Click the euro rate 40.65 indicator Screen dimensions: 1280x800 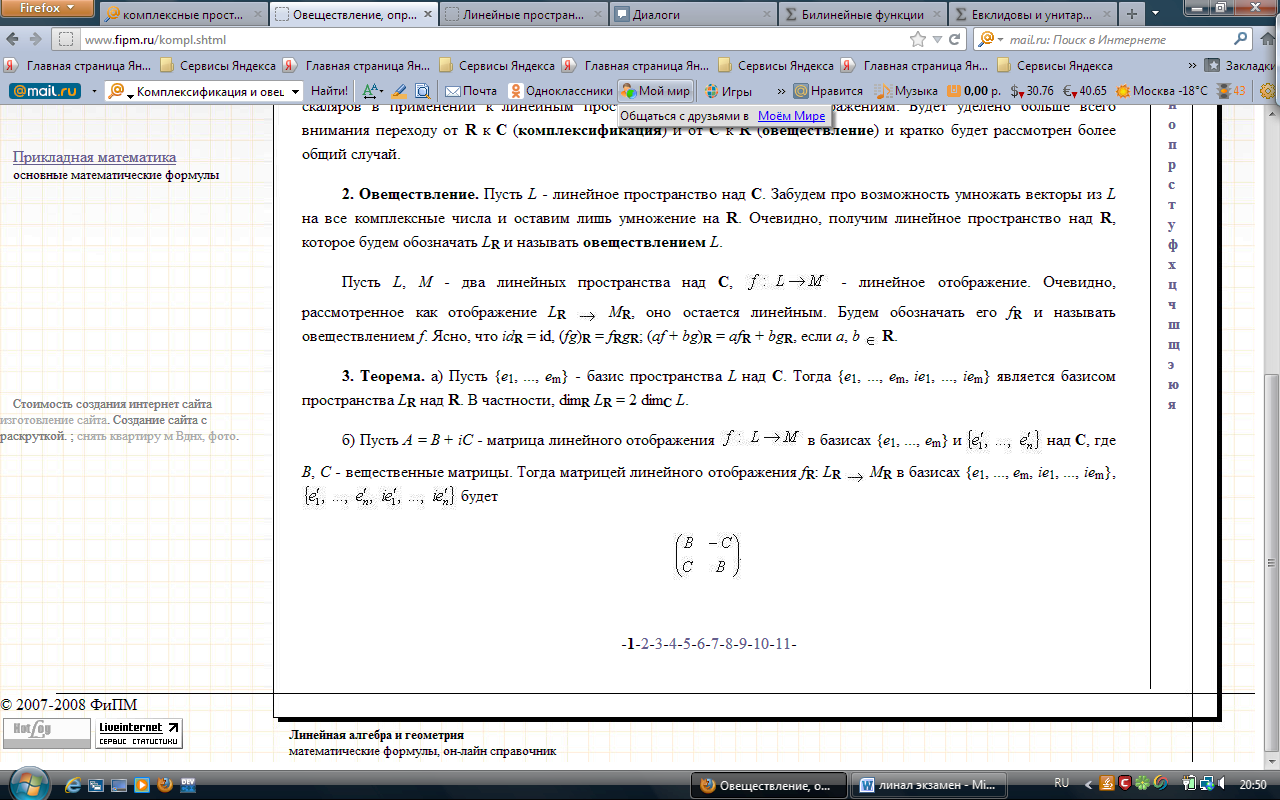point(1084,91)
